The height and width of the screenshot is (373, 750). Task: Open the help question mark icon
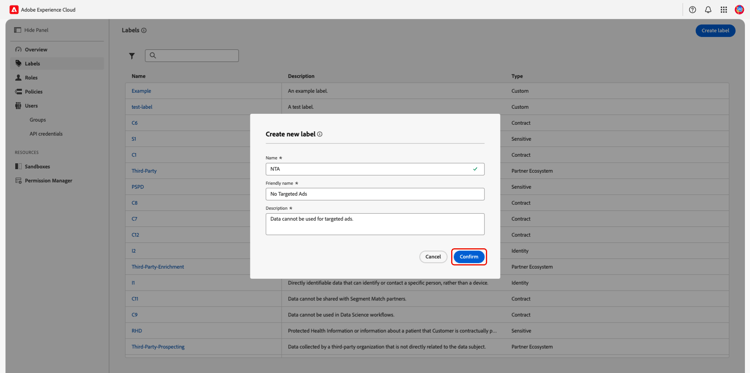click(x=692, y=10)
